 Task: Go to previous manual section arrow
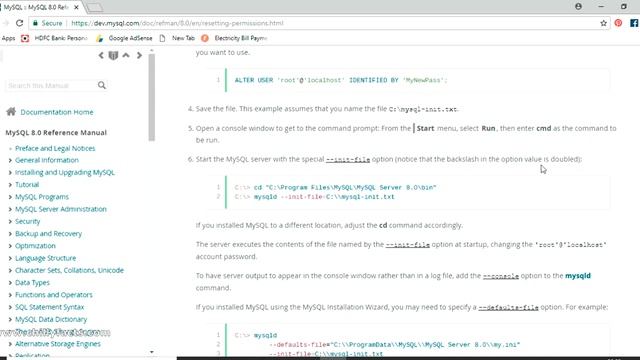(101, 55)
